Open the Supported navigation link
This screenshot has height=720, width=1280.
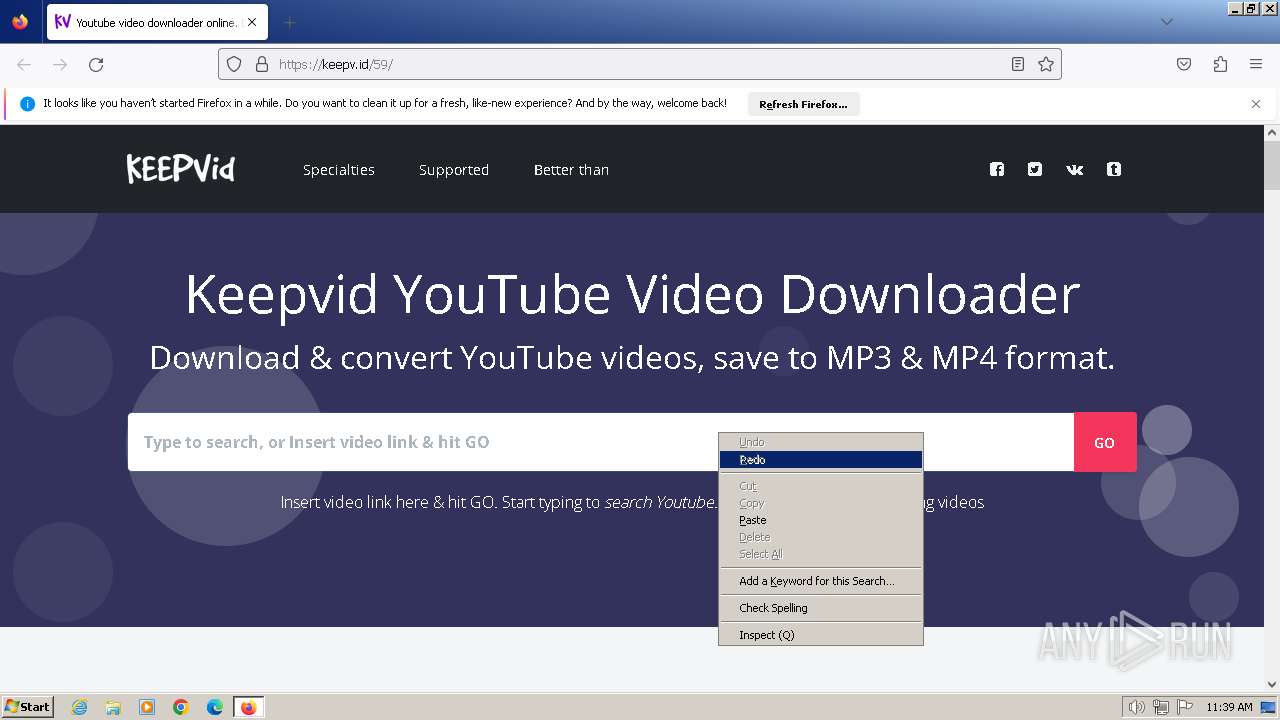(x=454, y=170)
